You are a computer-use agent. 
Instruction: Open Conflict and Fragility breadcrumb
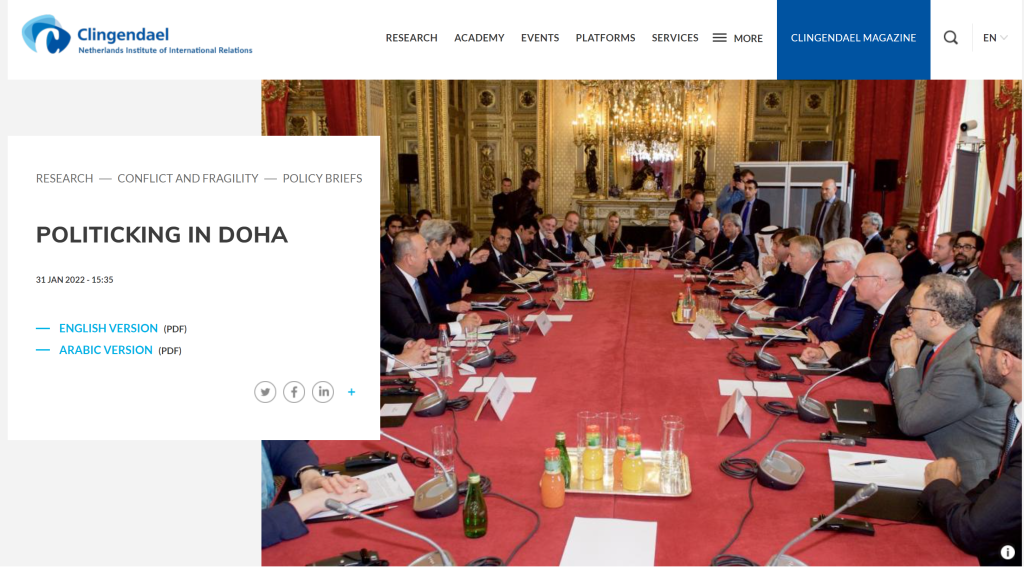[188, 178]
